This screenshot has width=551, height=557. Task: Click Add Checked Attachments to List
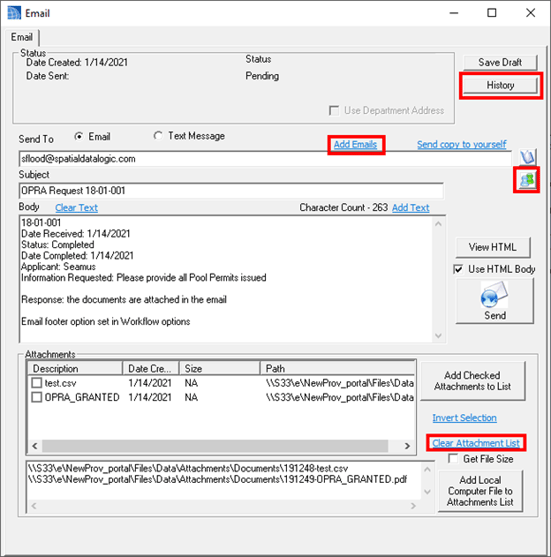[x=472, y=381]
